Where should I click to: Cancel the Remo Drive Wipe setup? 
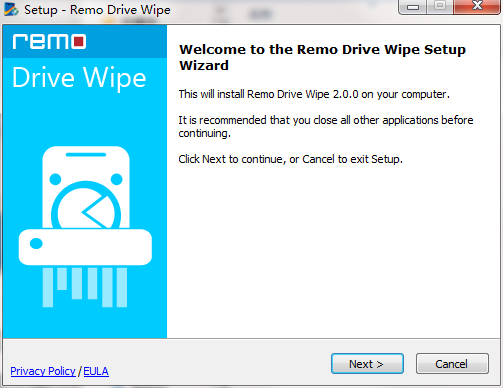452,364
